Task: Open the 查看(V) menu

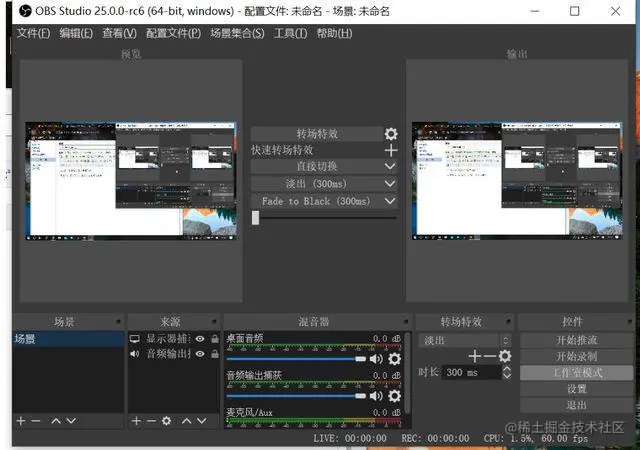Action: (x=119, y=33)
